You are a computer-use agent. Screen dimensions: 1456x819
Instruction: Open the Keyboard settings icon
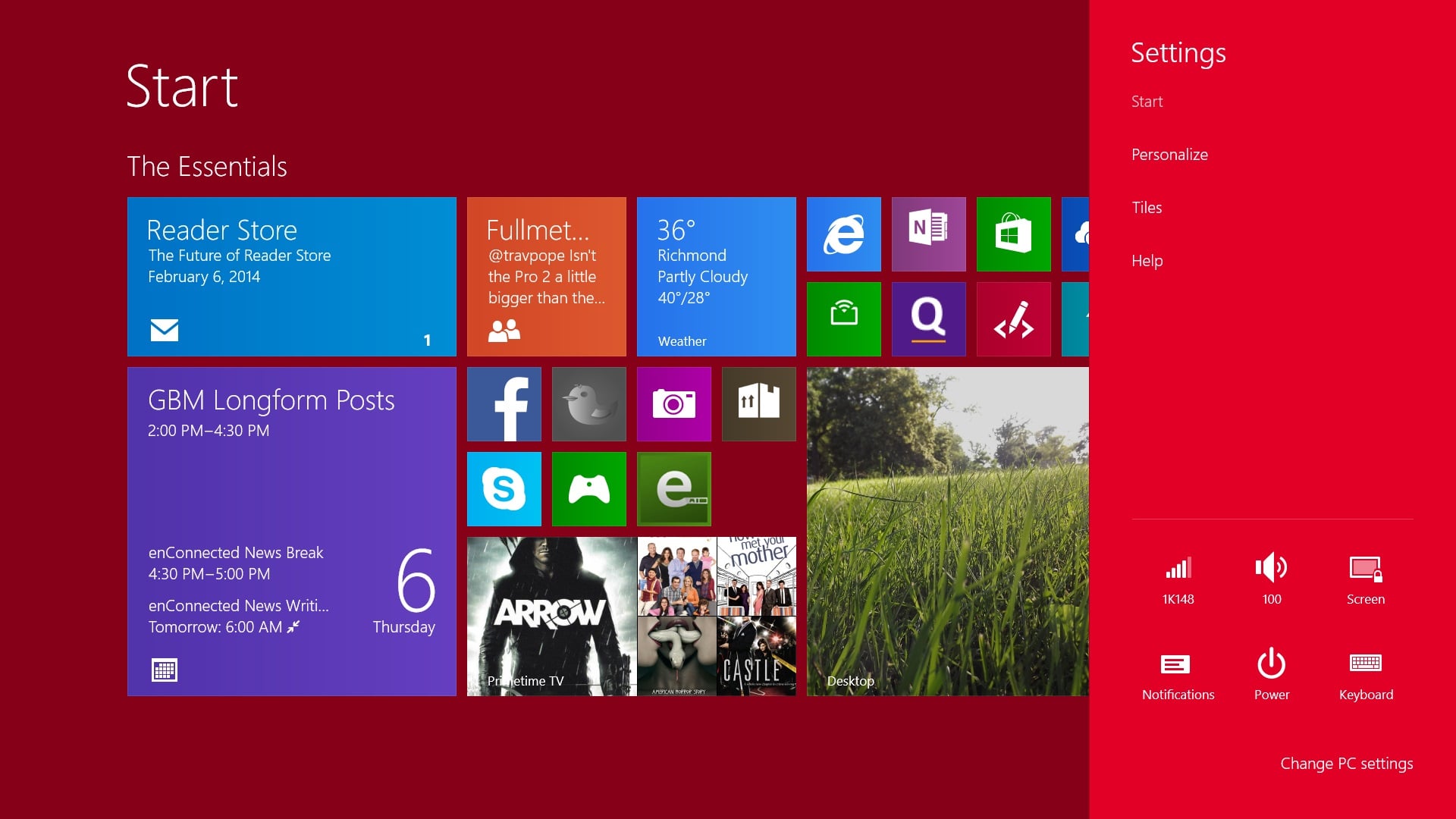click(x=1366, y=673)
